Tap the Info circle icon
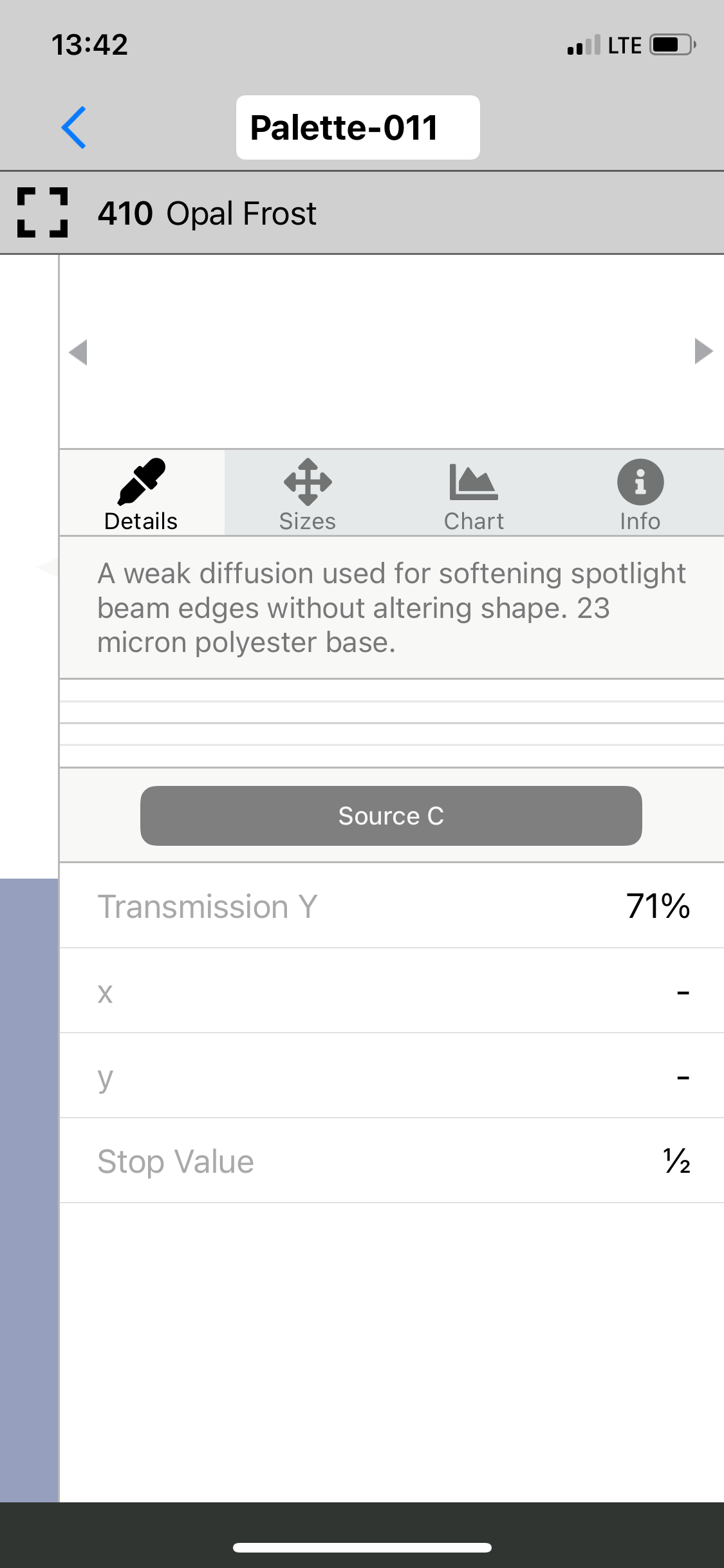This screenshot has height=1568, width=724. pyautogui.click(x=640, y=481)
